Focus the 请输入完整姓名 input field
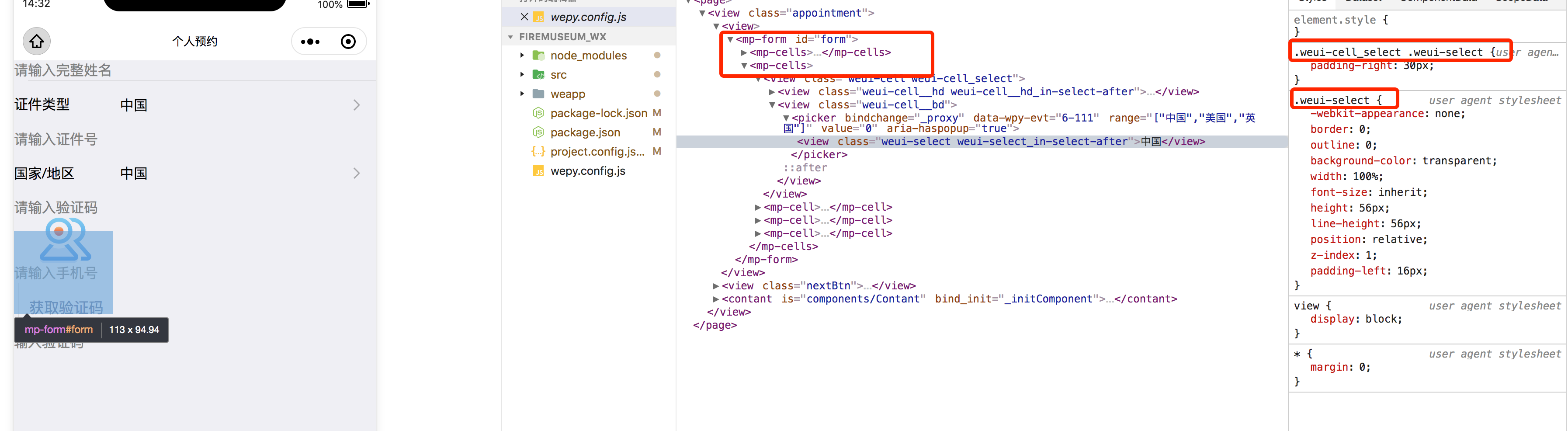The height and width of the screenshot is (431, 1568). [195, 71]
